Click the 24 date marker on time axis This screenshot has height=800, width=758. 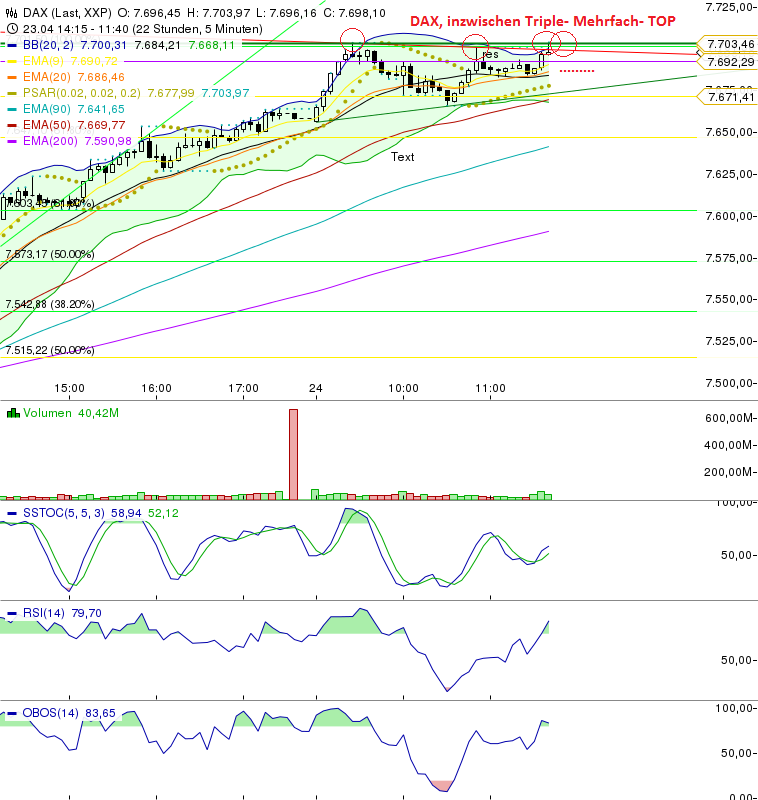pos(316,388)
